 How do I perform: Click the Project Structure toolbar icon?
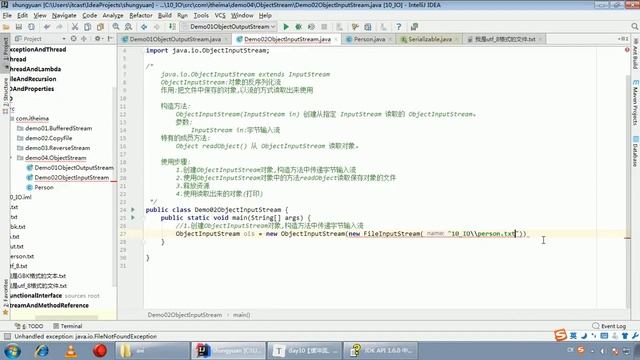pos(368,27)
